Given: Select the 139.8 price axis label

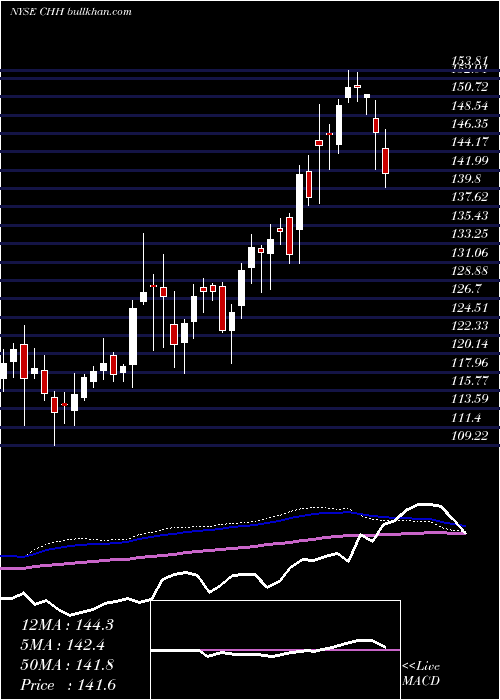Looking at the screenshot, I should pyautogui.click(x=466, y=179).
